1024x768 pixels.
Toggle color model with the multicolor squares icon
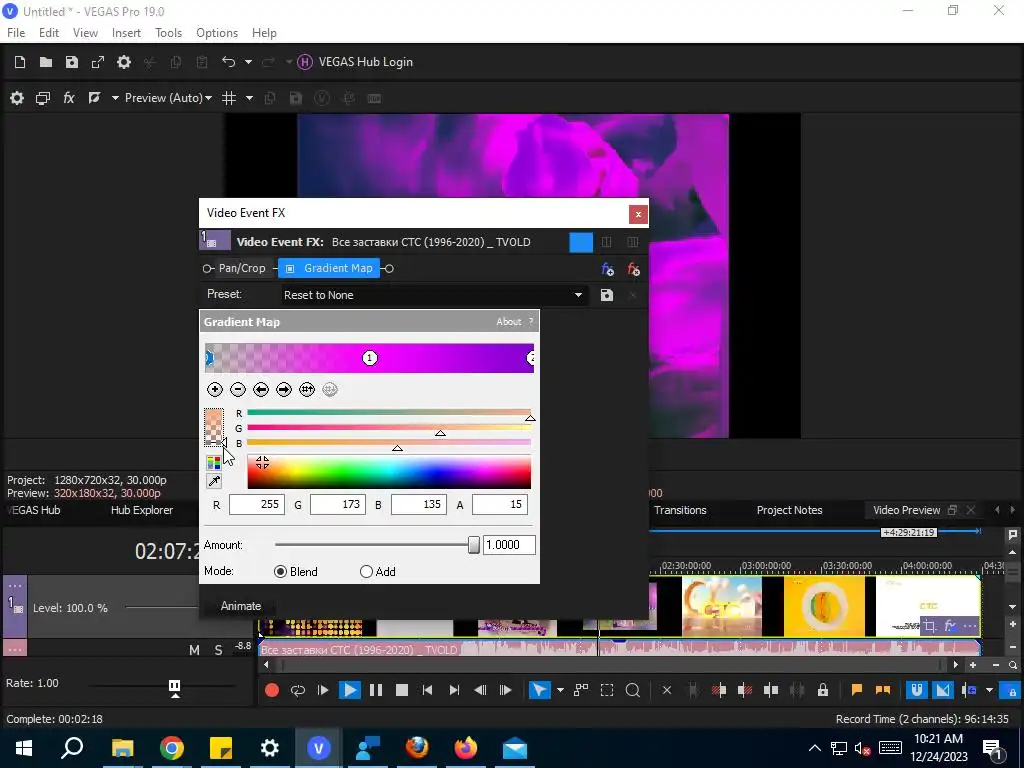[214, 463]
